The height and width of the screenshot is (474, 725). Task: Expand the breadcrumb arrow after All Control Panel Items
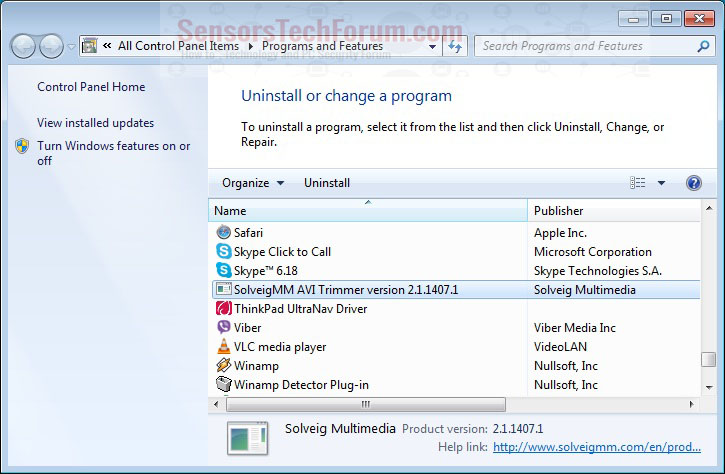pyautogui.click(x=251, y=46)
